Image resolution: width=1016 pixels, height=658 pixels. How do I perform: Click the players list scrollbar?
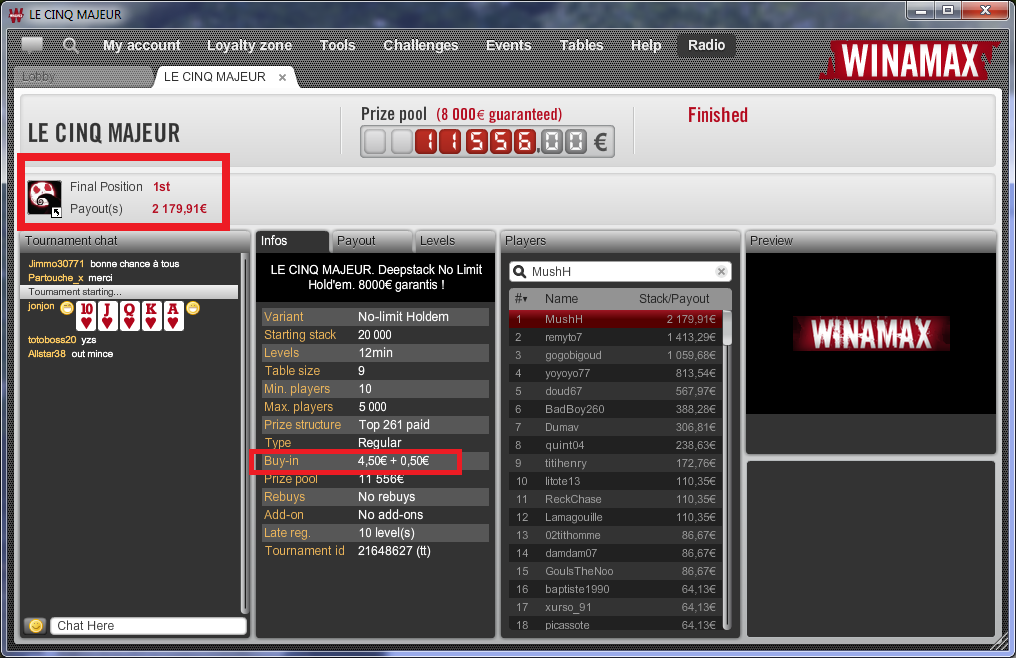click(x=727, y=469)
